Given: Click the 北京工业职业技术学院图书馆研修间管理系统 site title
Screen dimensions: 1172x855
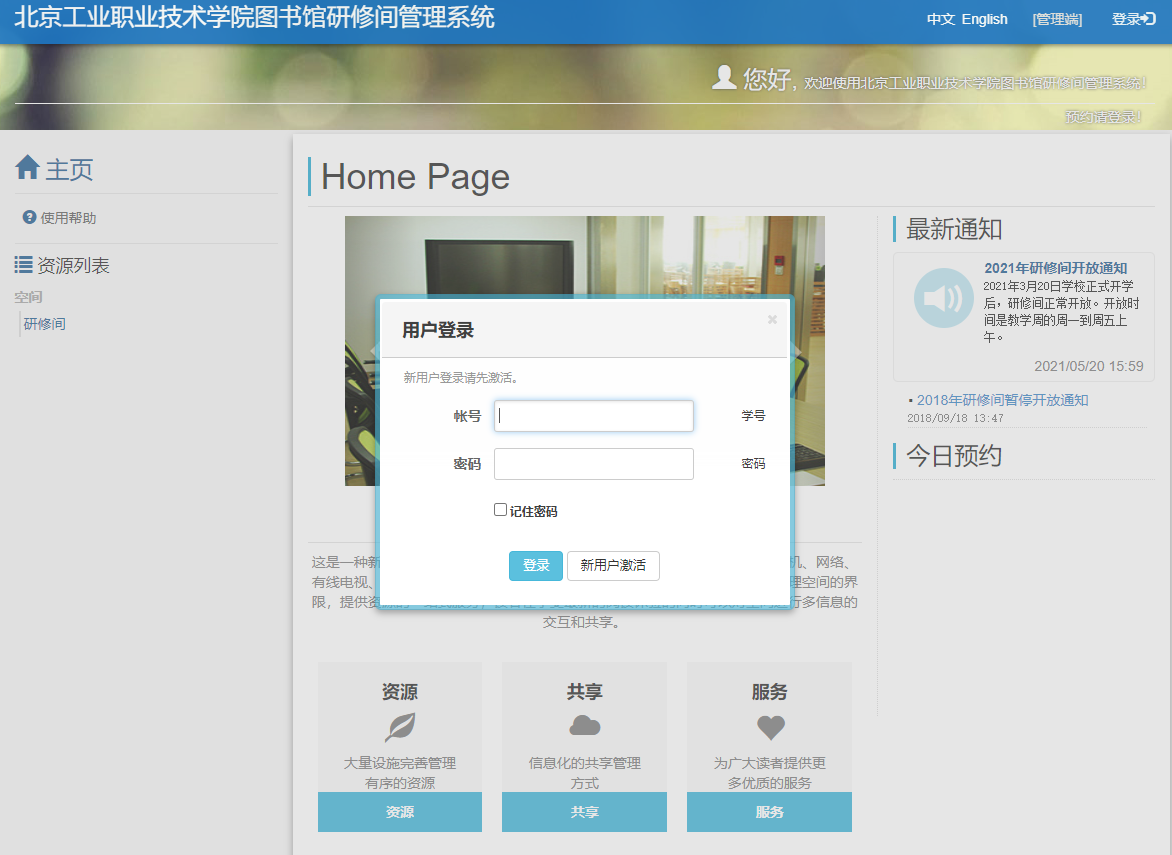Looking at the screenshot, I should (x=254, y=17).
